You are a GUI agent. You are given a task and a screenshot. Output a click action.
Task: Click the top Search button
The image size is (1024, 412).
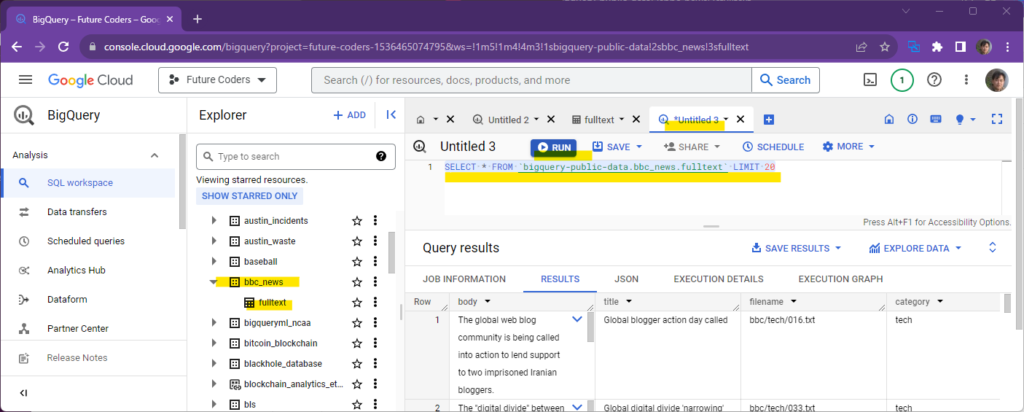tap(785, 80)
